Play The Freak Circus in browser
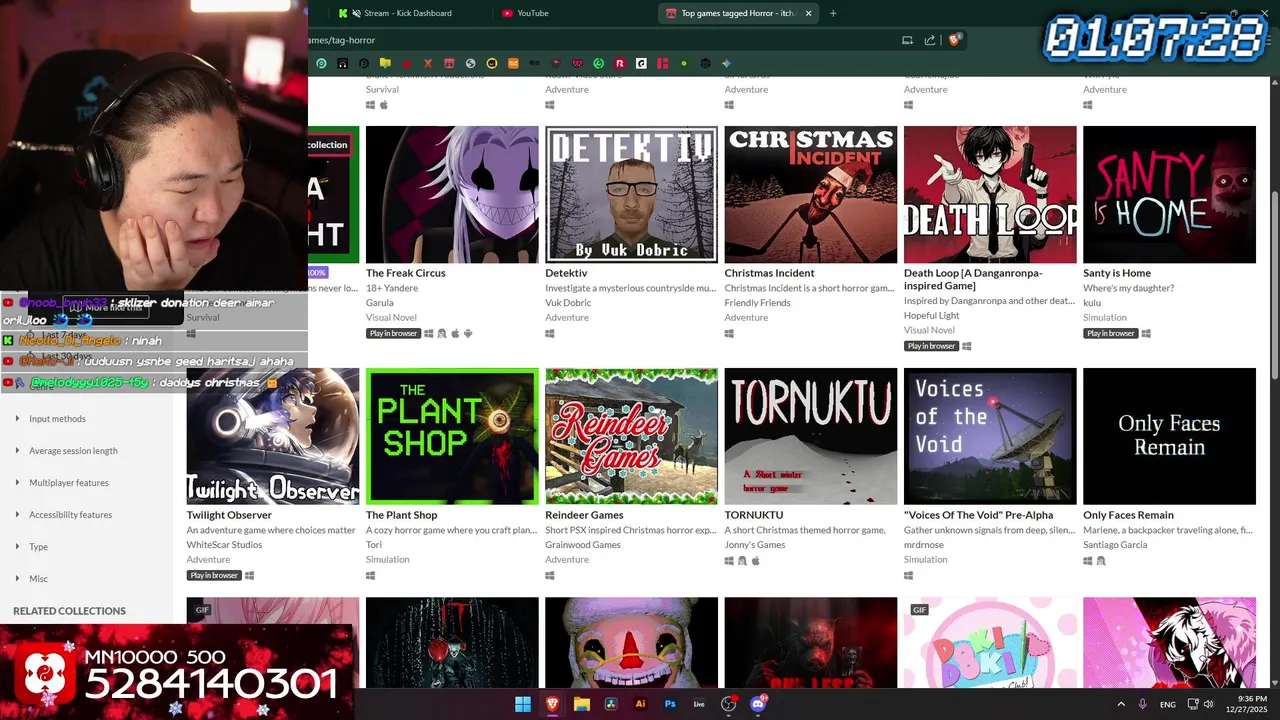This screenshot has height=720, width=1280. (x=393, y=333)
